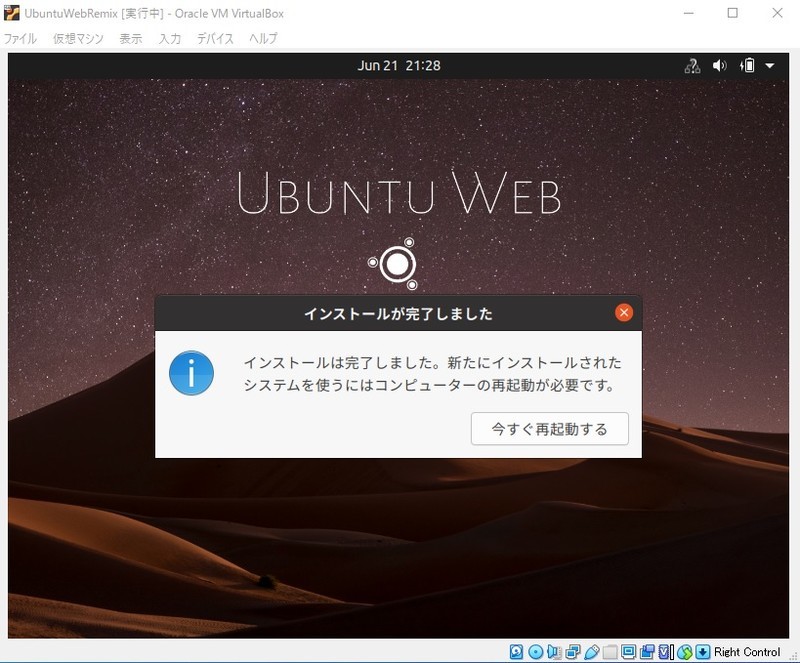Click the volume speaker icon in the Ubuntu top bar
Viewport: 800px width, 663px height.
[719, 65]
